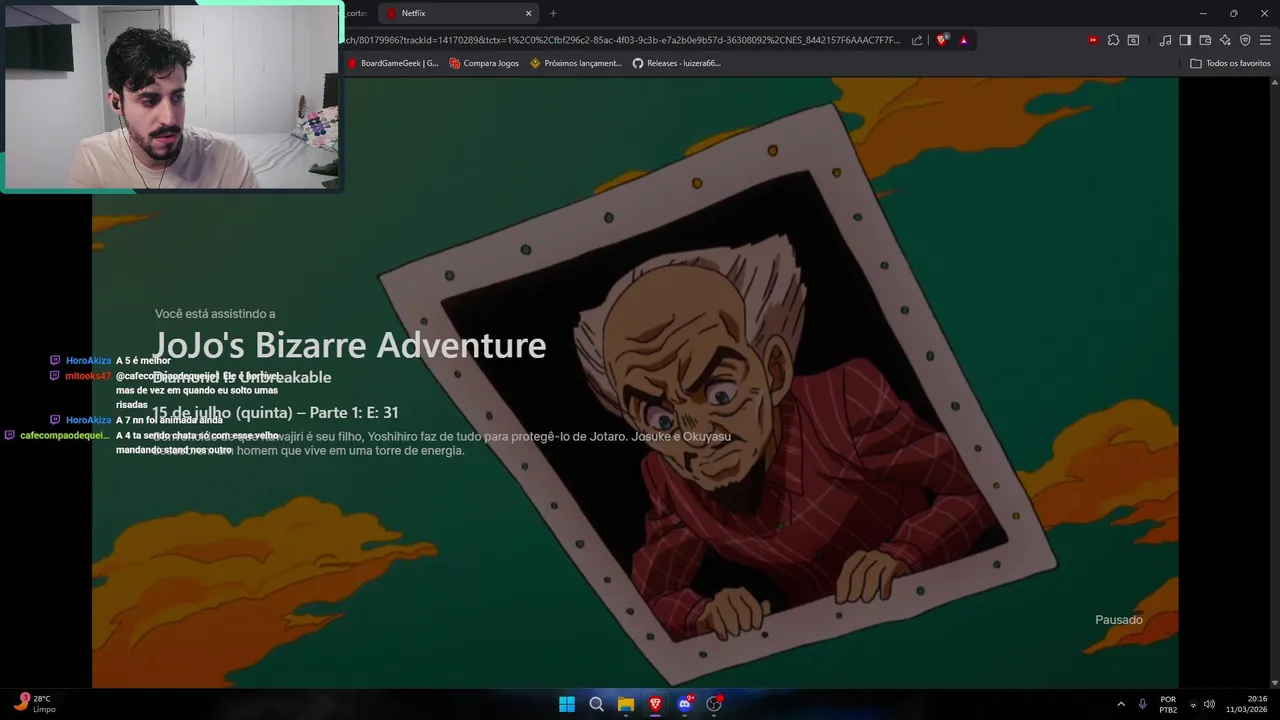This screenshot has height=720, width=1280.
Task: Click the share page icon in address bar
Action: (x=917, y=40)
